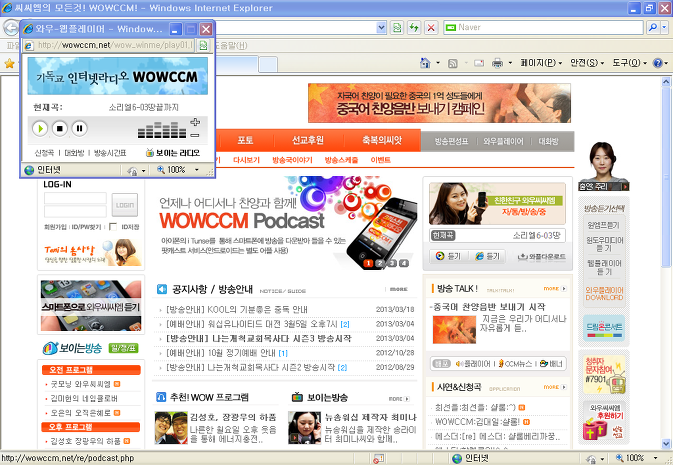Image resolution: width=673 pixels, height=465 pixels.
Task: Open the web player zoom 100% dropdown
Action: tap(197, 170)
